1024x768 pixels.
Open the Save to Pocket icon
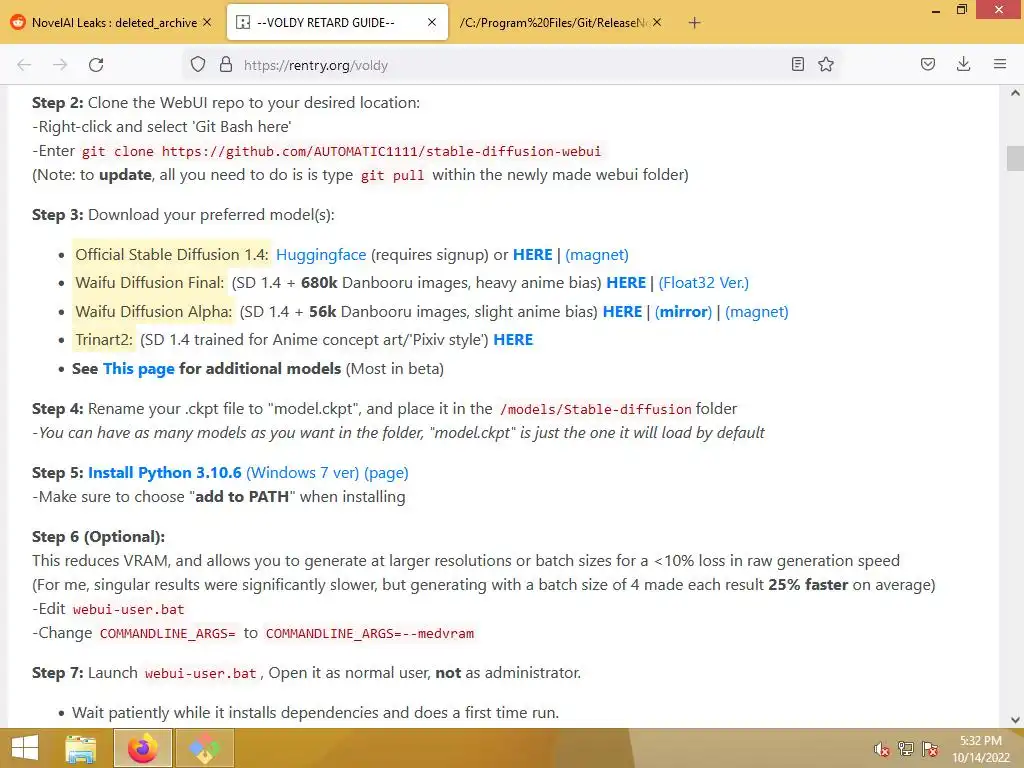pyautogui.click(x=927, y=64)
